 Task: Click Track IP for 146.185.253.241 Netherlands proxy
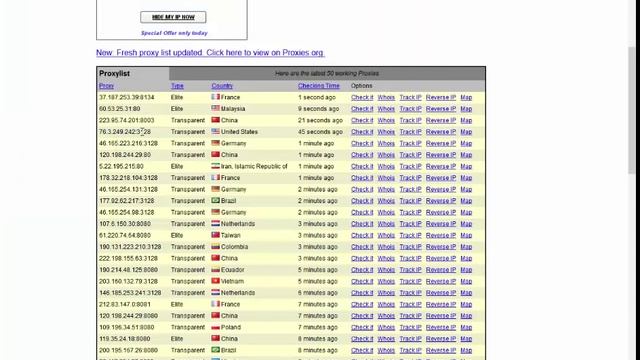point(410,293)
